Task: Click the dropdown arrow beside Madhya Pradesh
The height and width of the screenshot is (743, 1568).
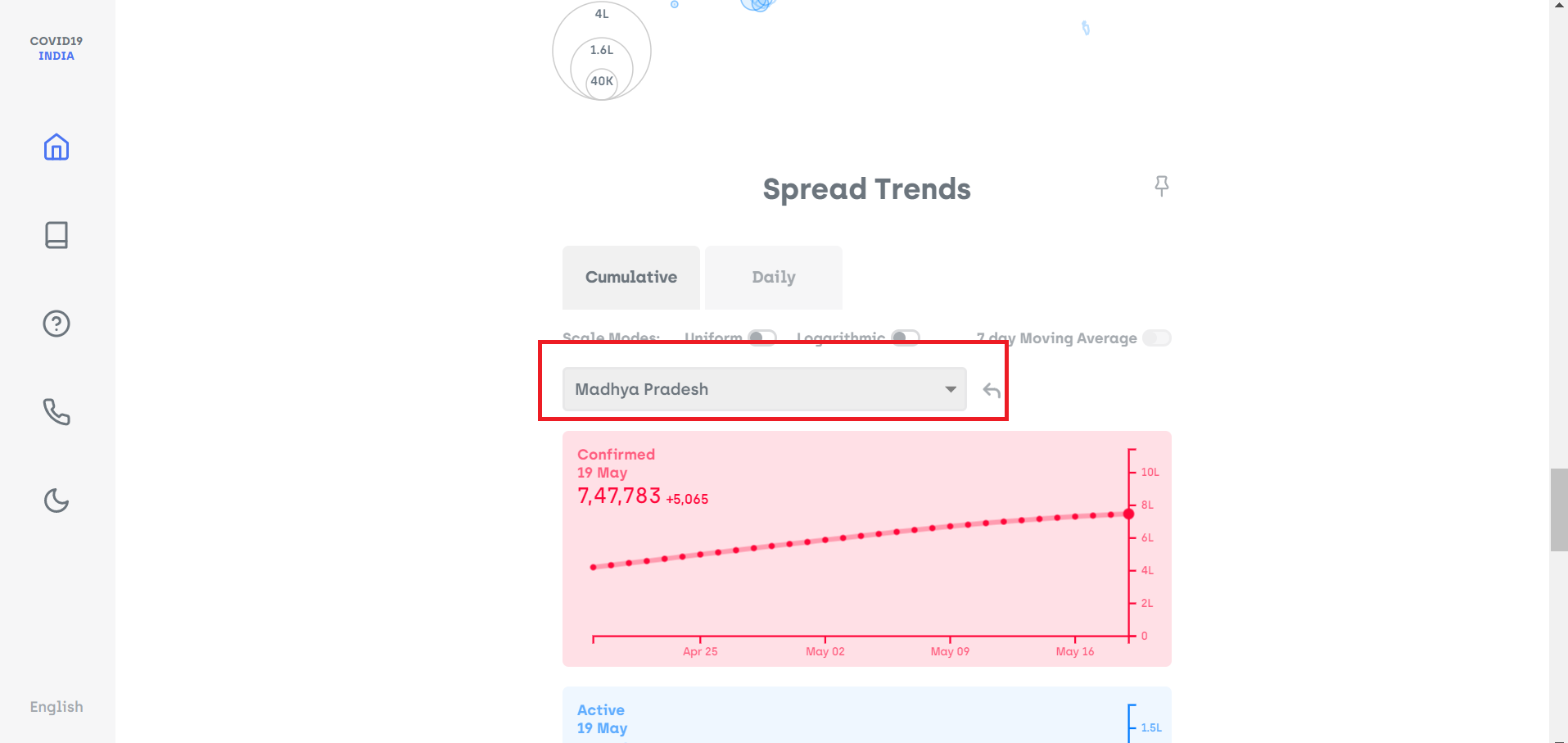Action: click(950, 389)
